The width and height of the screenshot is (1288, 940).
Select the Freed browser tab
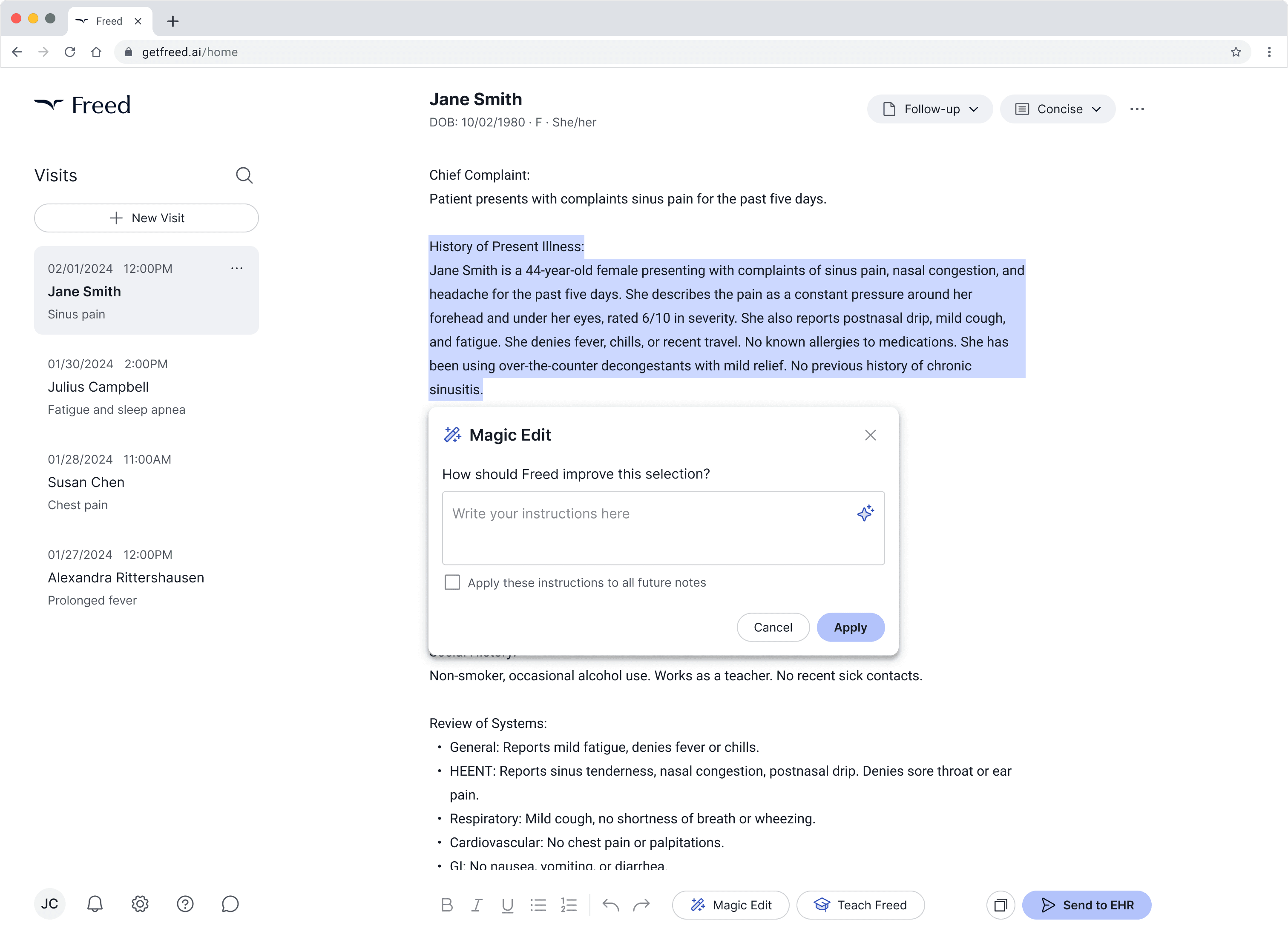110,21
